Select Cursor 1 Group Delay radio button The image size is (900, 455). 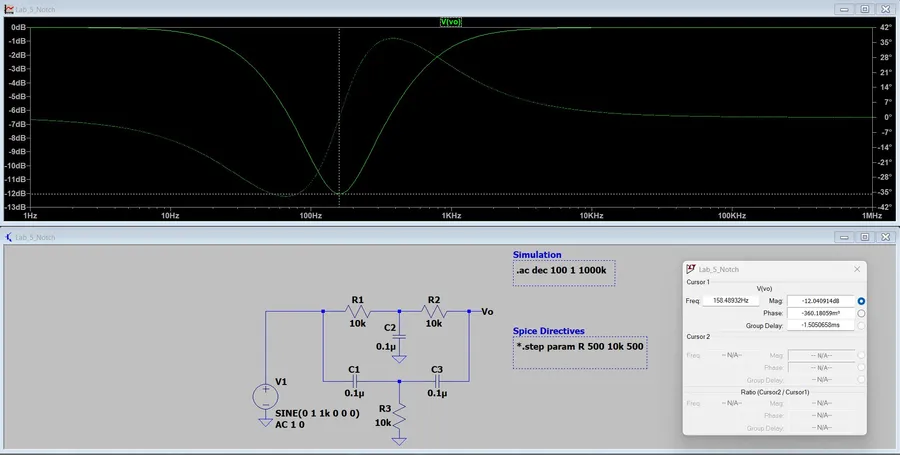[x=861, y=325]
